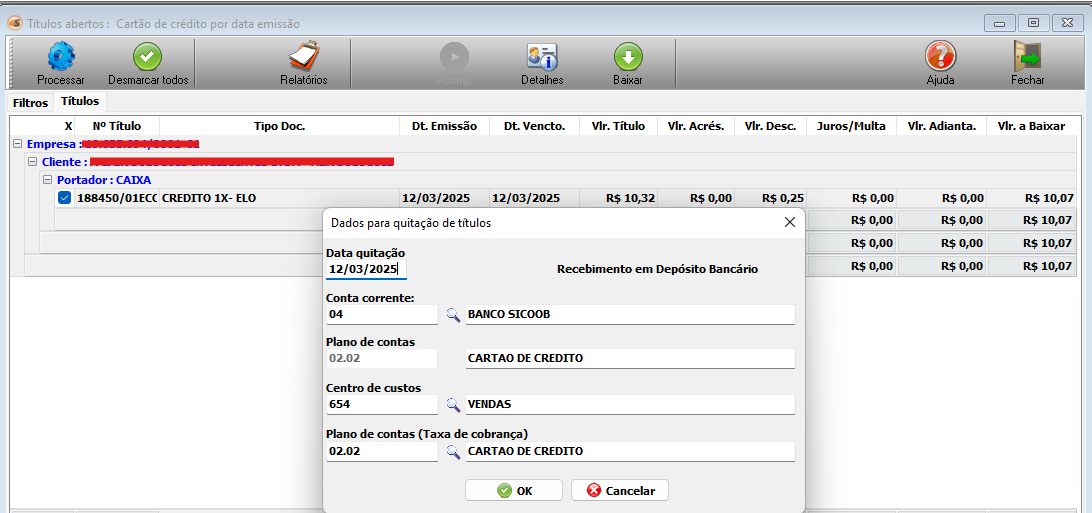The height and width of the screenshot is (513, 1092).
Task: Collapse the Cliente tree group
Action: click(32, 162)
